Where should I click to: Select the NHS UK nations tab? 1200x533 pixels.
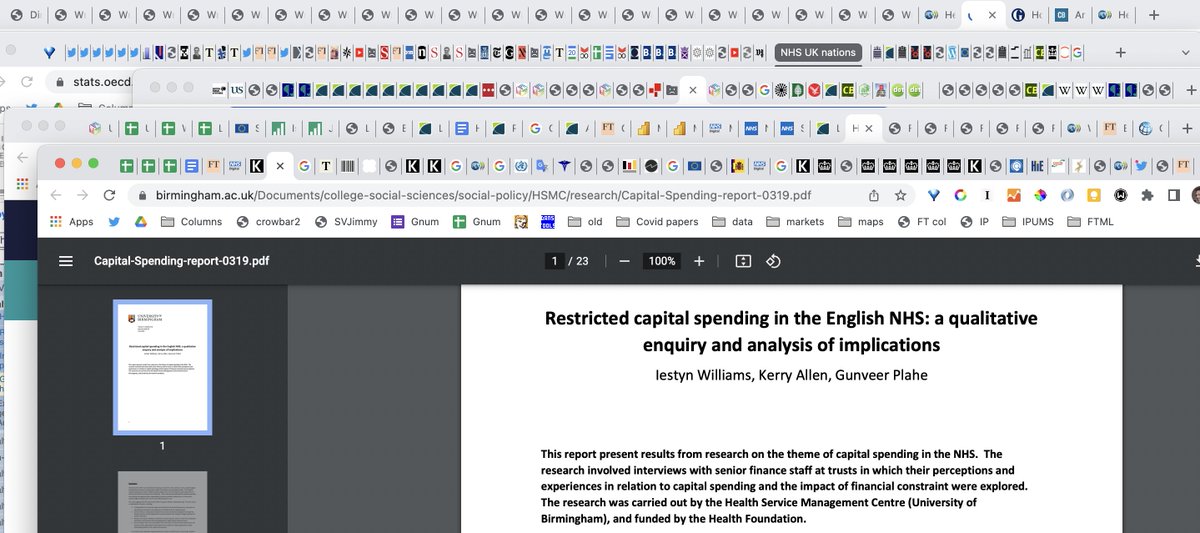coord(818,52)
